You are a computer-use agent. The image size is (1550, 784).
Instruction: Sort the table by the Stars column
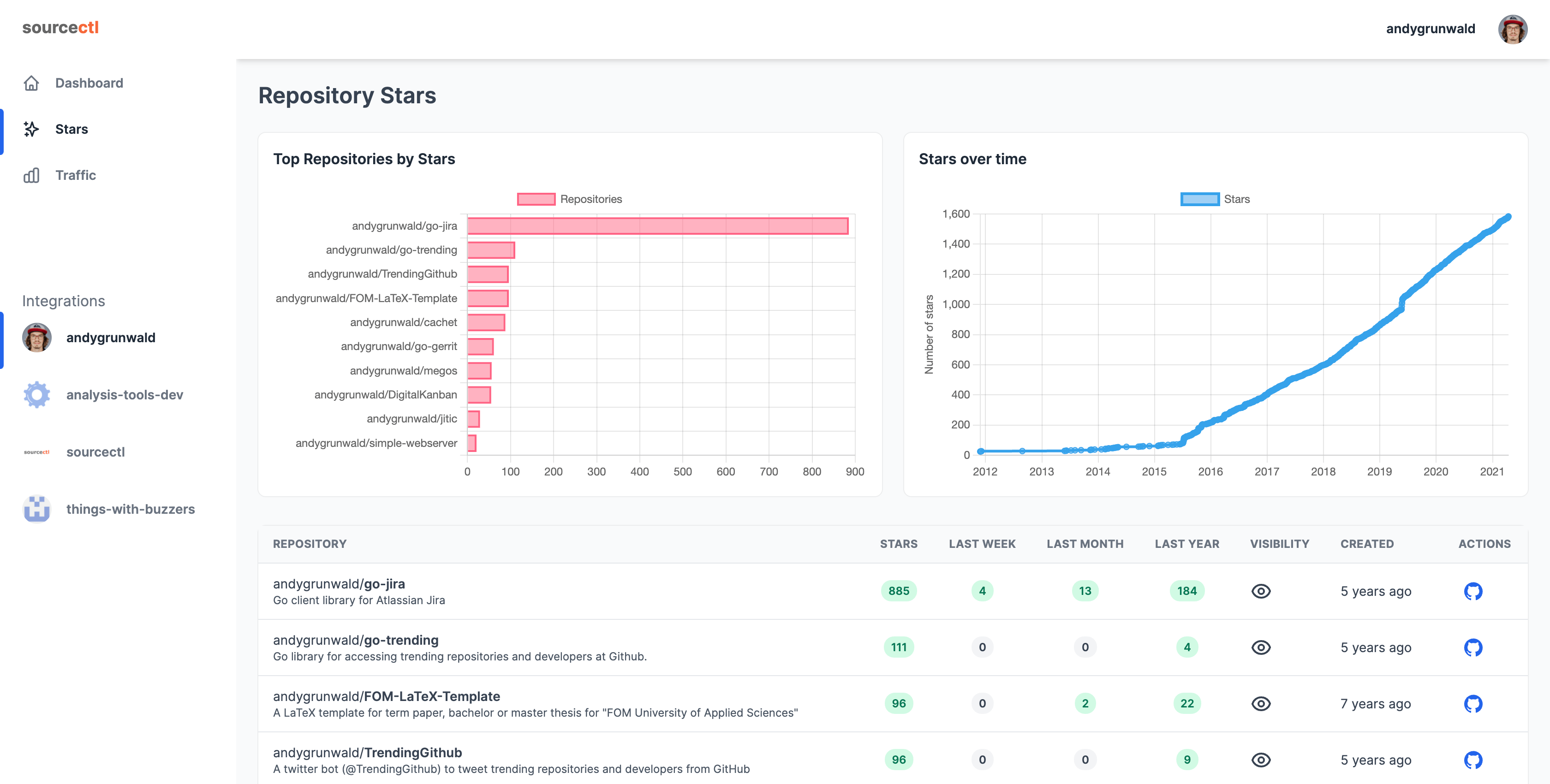897,543
